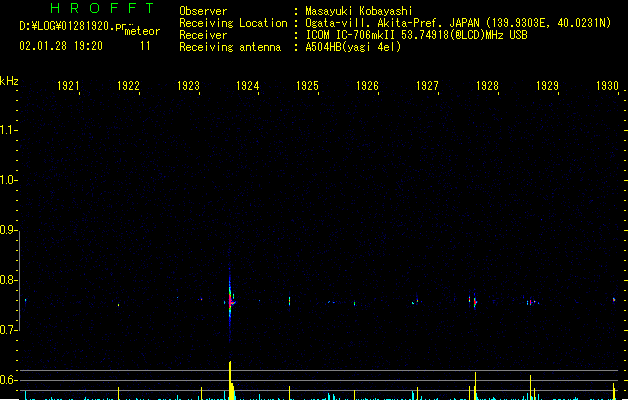Click the Receiver label
Image resolution: width=629 pixels, height=400 pixels.
tap(203, 35)
